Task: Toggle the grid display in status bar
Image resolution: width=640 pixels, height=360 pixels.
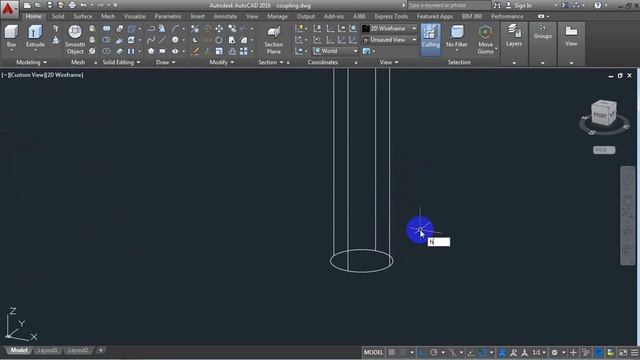Action: click(391, 352)
